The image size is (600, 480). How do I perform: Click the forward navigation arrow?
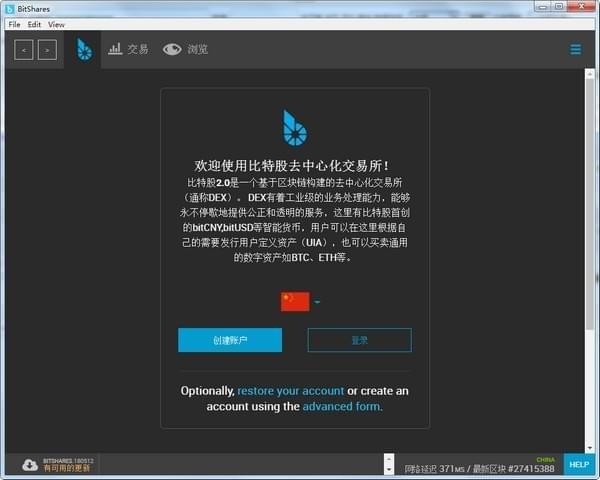(x=47, y=49)
